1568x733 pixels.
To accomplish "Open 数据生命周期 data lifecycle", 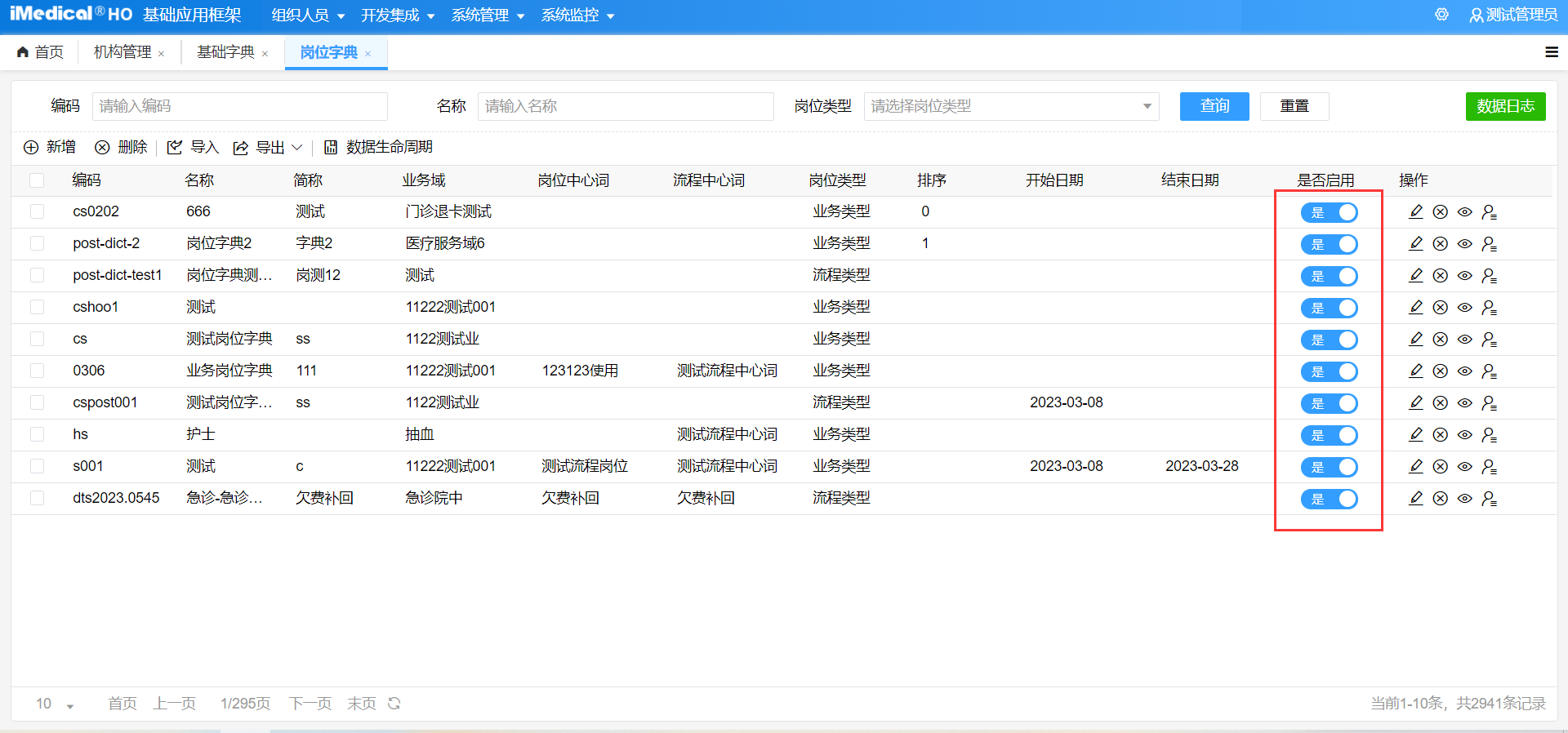I will [378, 147].
